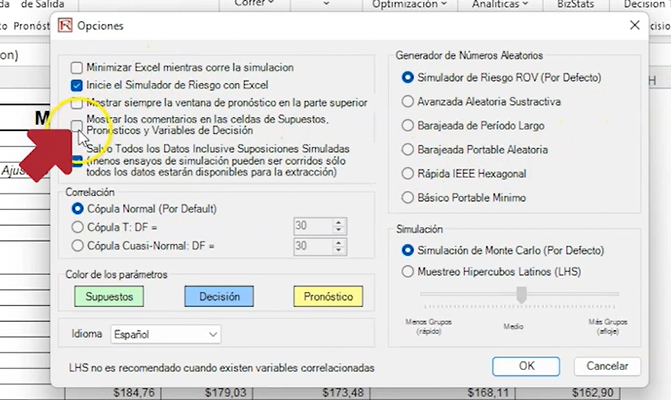Viewport: 671px width, 400px height.
Task: Enable Minimizar Excel mientras corre la simulacion checkbox
Action: pos(77,68)
